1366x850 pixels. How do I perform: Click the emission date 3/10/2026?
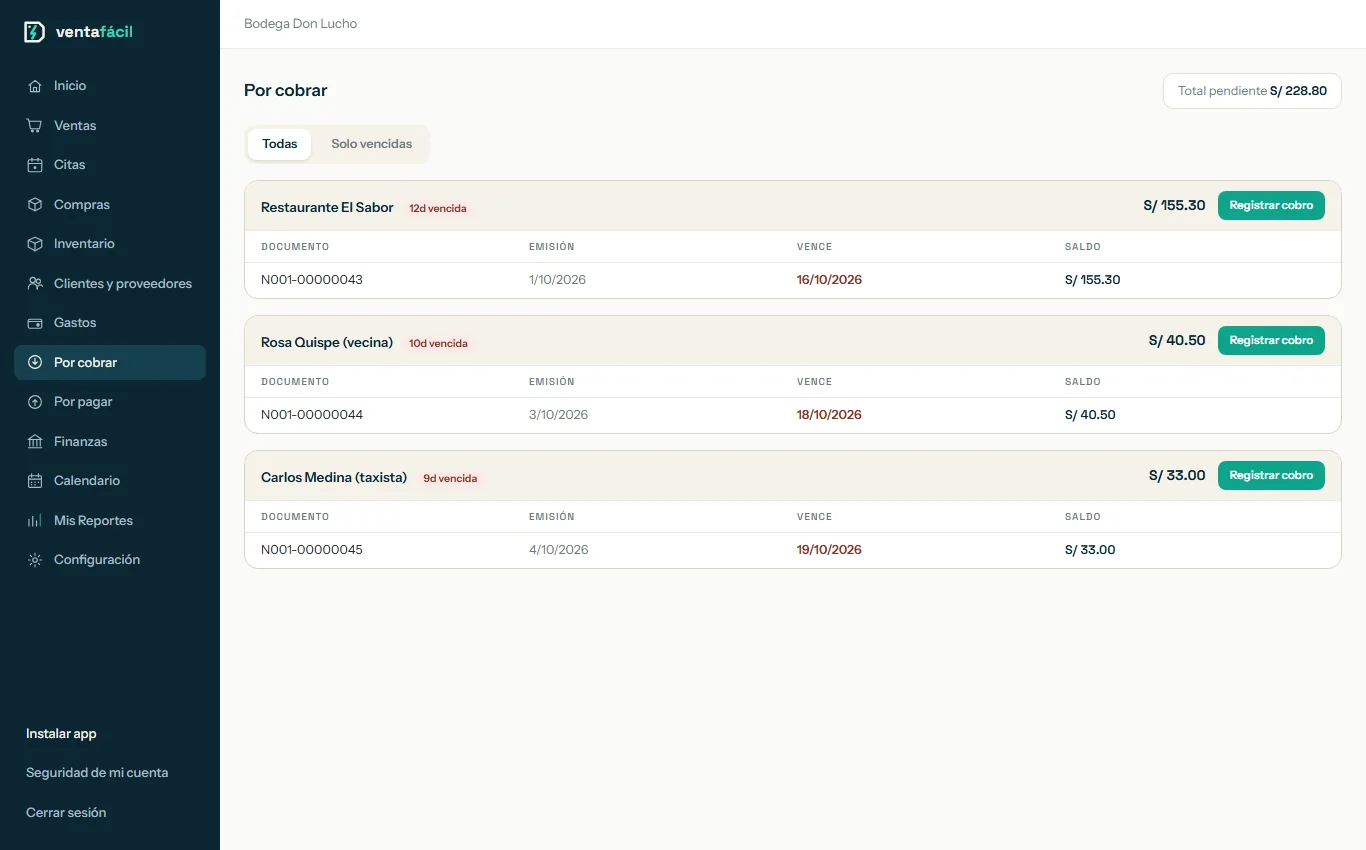558,415
